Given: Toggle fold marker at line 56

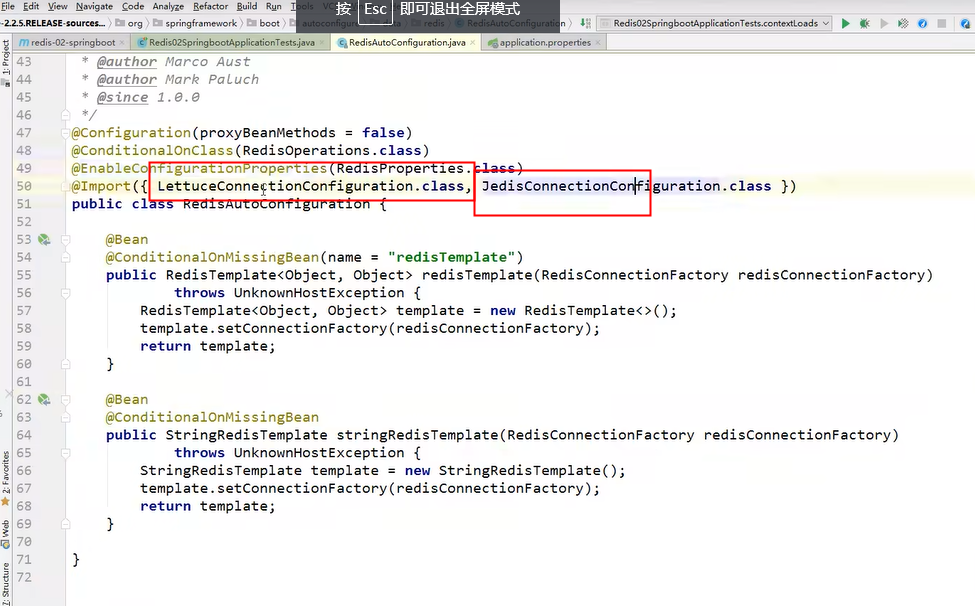Looking at the screenshot, I should coord(65,293).
